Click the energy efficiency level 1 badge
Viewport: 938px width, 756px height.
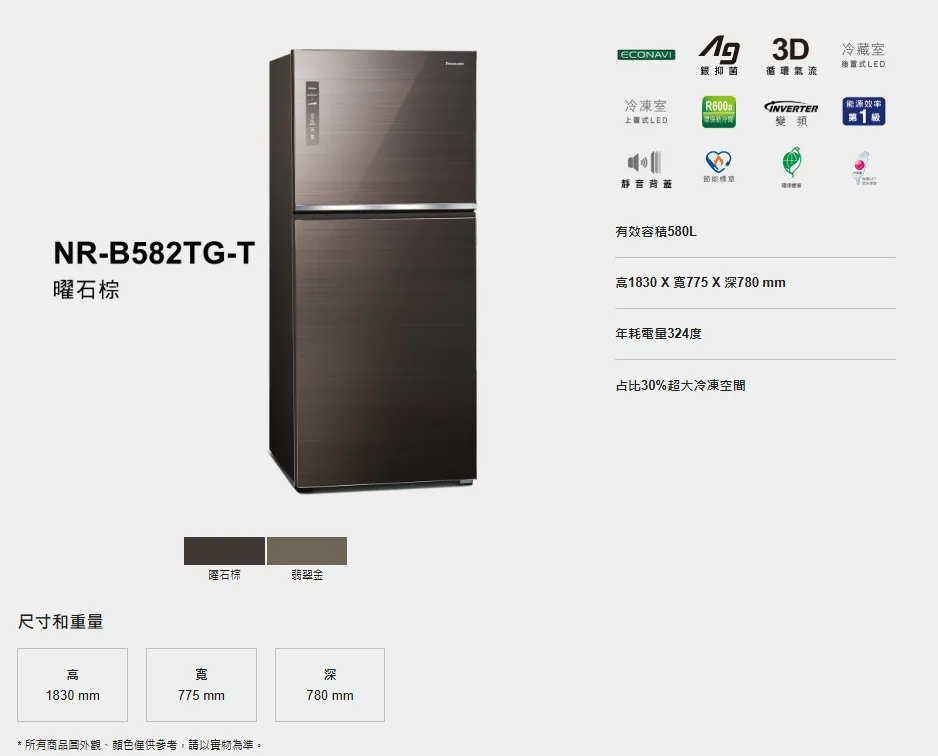(863, 111)
